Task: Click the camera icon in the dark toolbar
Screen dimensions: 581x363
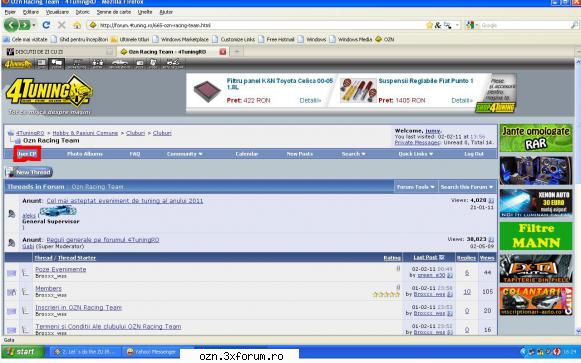Action: pyautogui.click(x=140, y=64)
